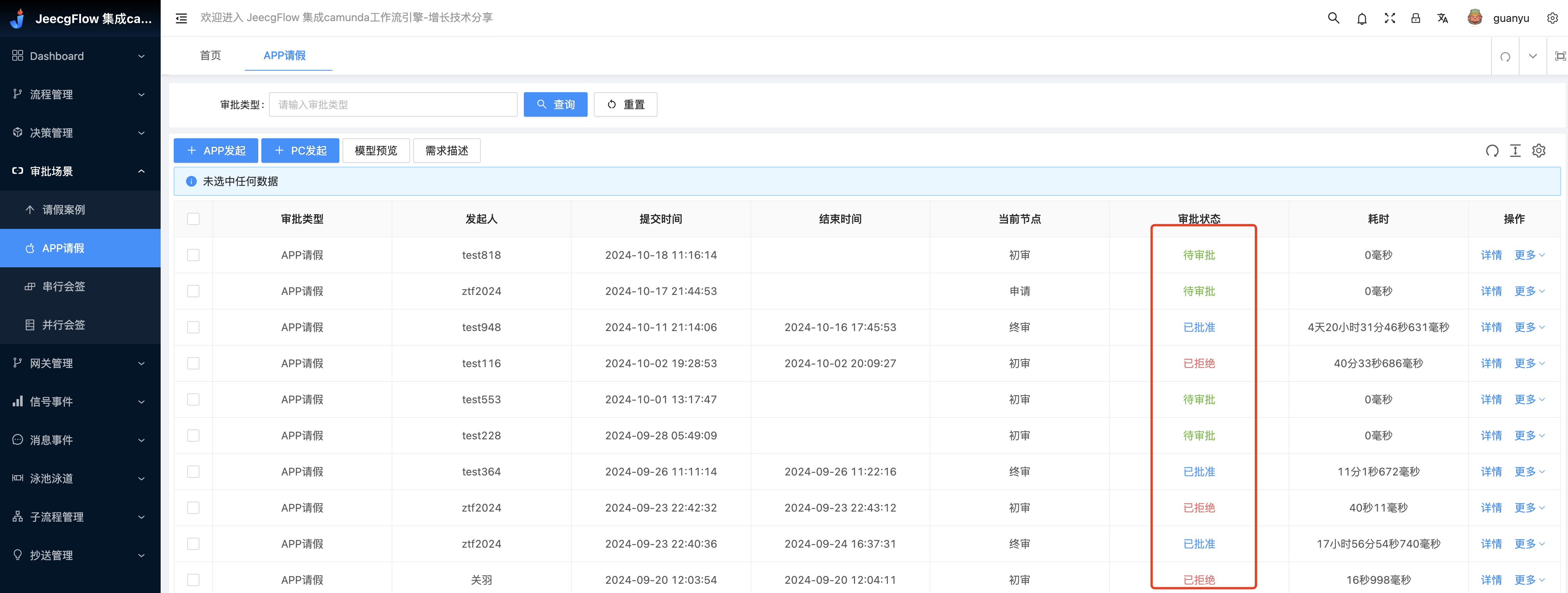Click the 子流程管理 hierarchy icon
The width and height of the screenshot is (1568, 593).
pos(18,516)
